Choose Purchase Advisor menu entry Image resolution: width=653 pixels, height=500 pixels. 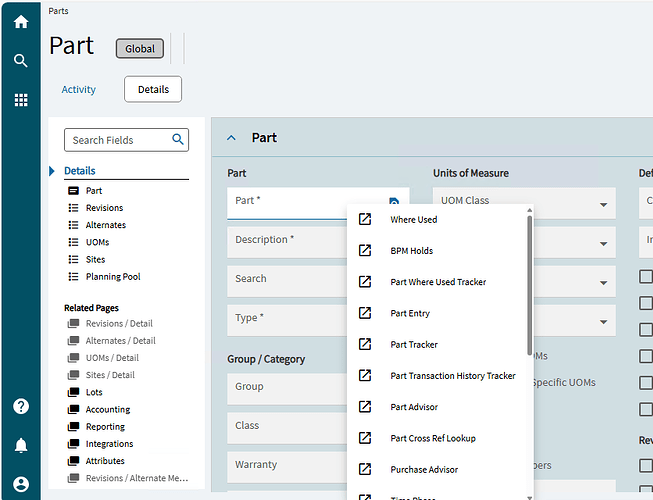424,469
